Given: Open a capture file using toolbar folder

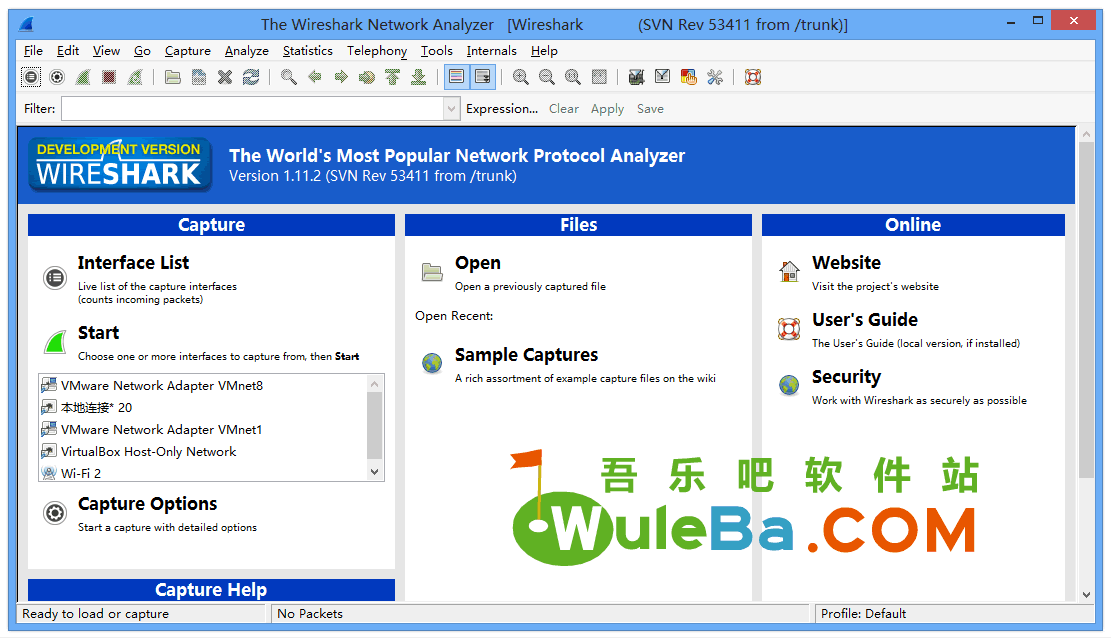Looking at the screenshot, I should point(172,77).
